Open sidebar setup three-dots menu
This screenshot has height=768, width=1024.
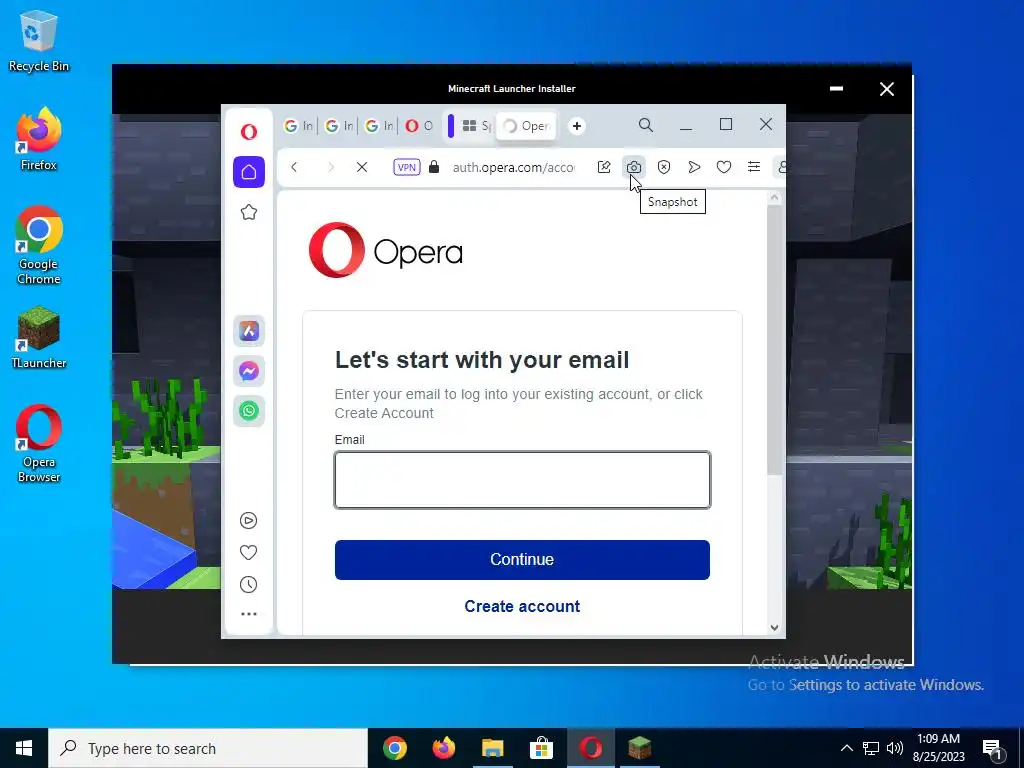coord(249,614)
